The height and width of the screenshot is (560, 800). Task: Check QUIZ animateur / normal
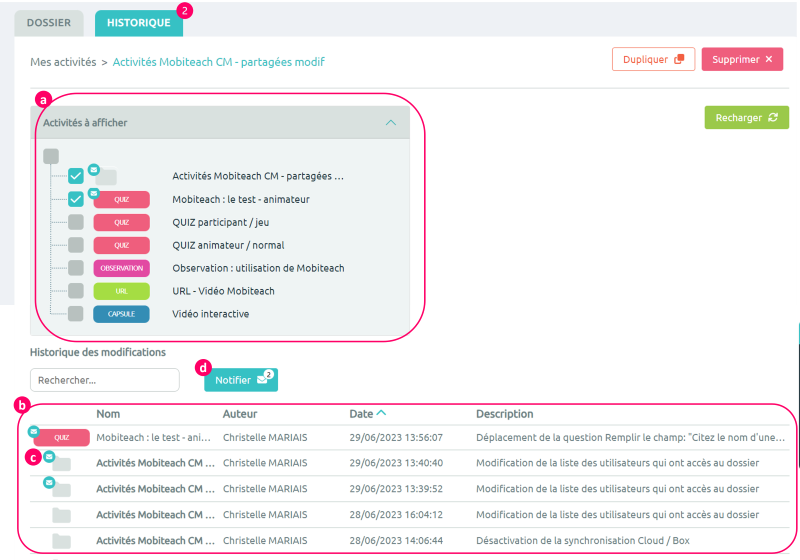(x=76, y=245)
